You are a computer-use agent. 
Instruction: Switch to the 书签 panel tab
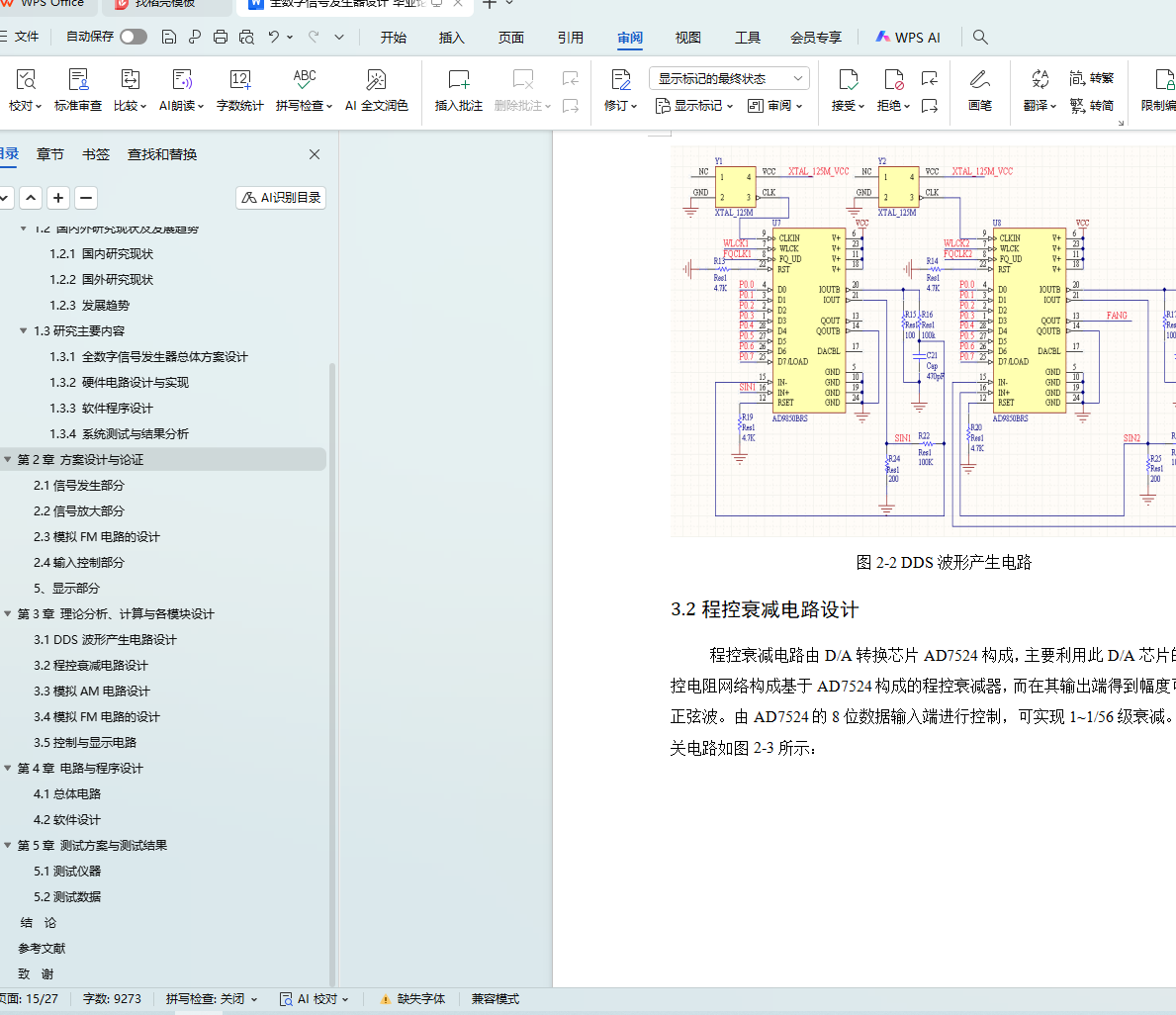tap(96, 154)
